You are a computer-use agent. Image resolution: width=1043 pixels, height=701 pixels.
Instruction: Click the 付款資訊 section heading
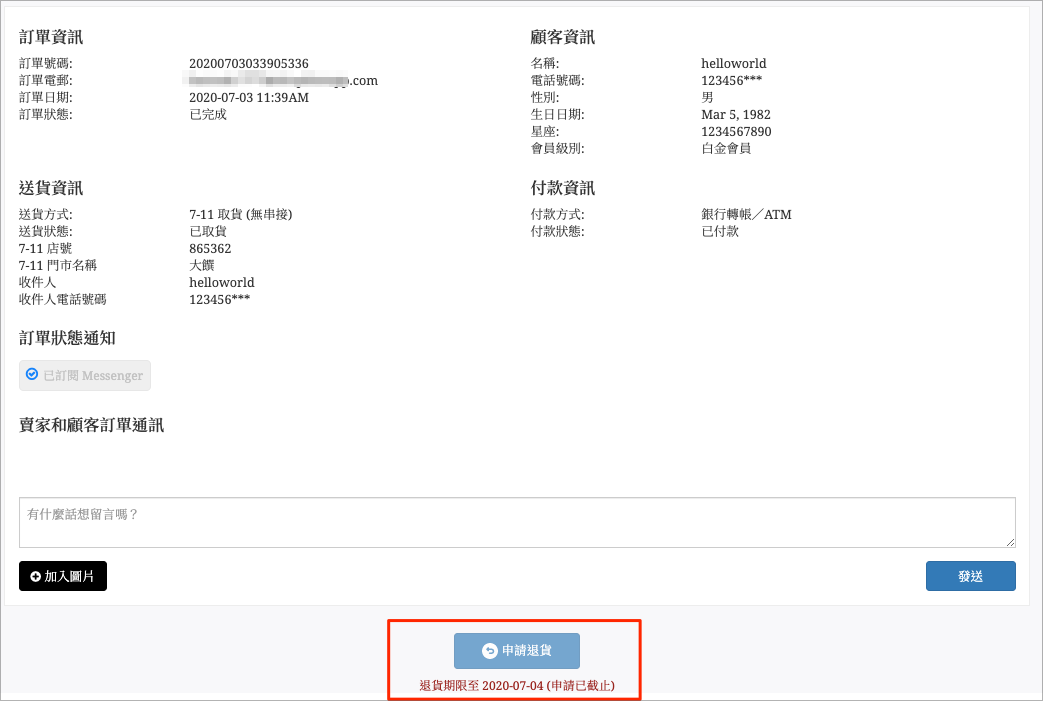pyautogui.click(x=563, y=188)
